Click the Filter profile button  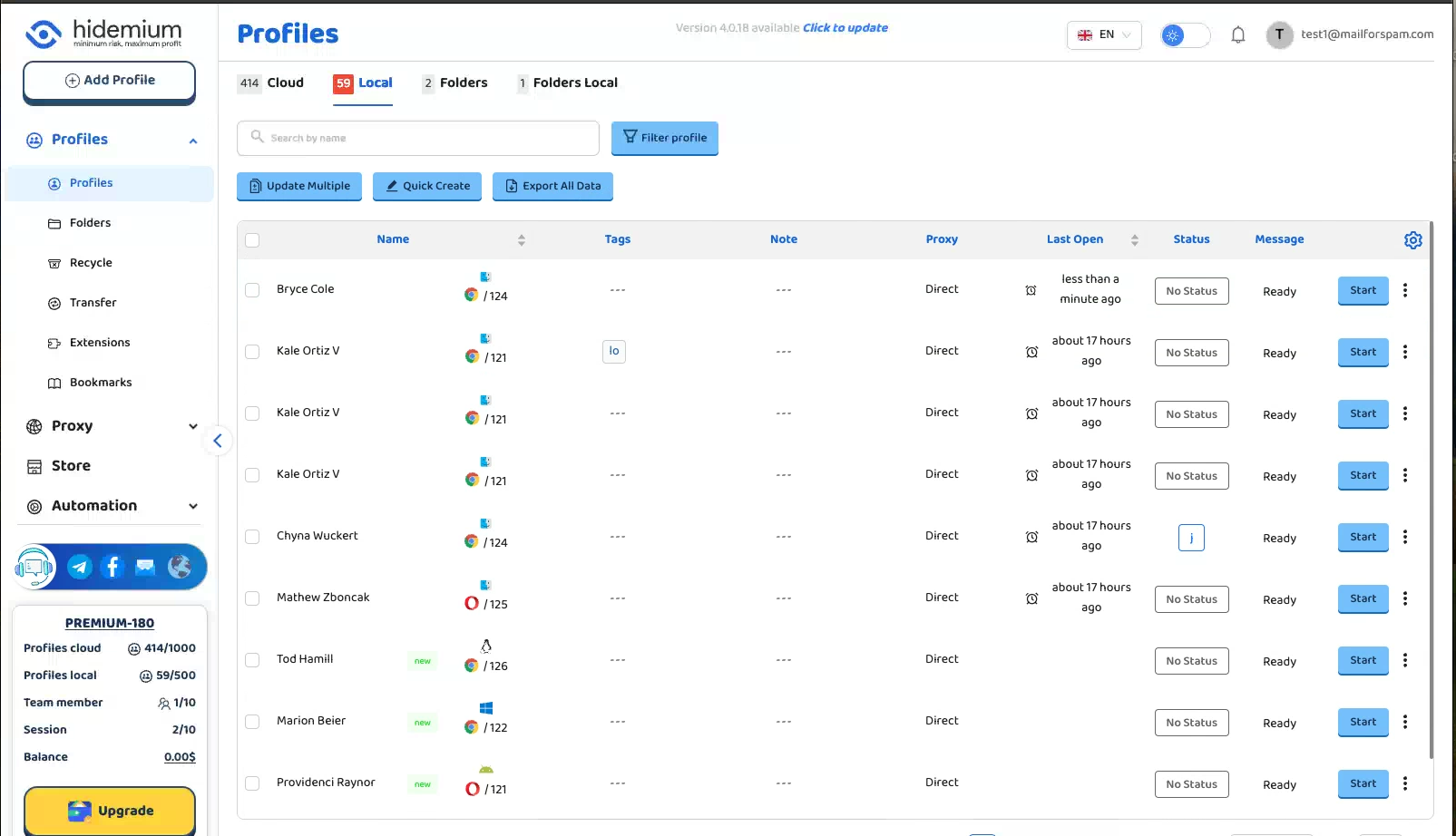coord(664,138)
